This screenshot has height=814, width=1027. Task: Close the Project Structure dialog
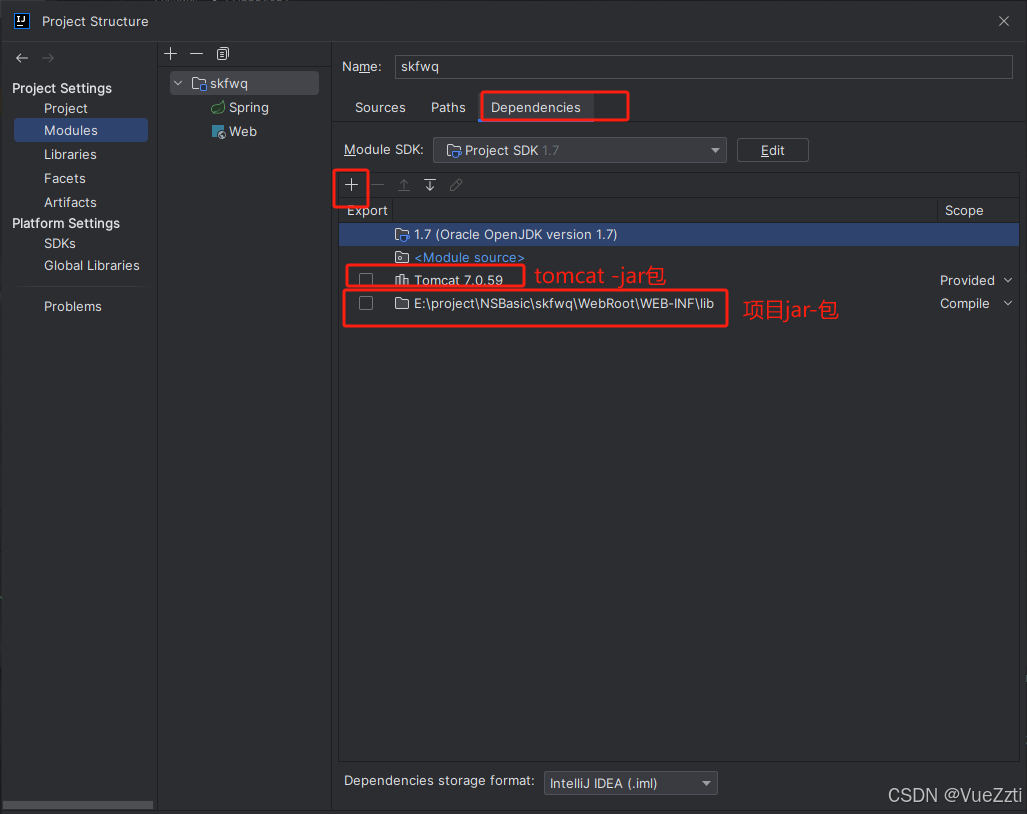click(1003, 21)
